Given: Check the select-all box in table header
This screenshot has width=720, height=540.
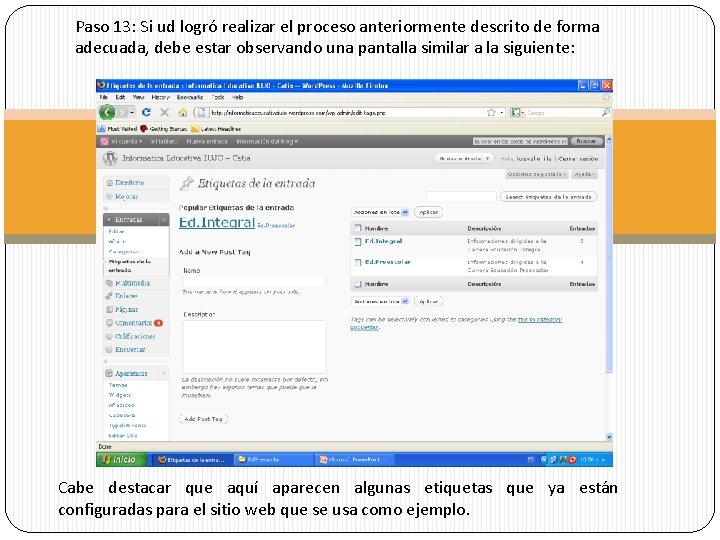Looking at the screenshot, I should 358,228.
